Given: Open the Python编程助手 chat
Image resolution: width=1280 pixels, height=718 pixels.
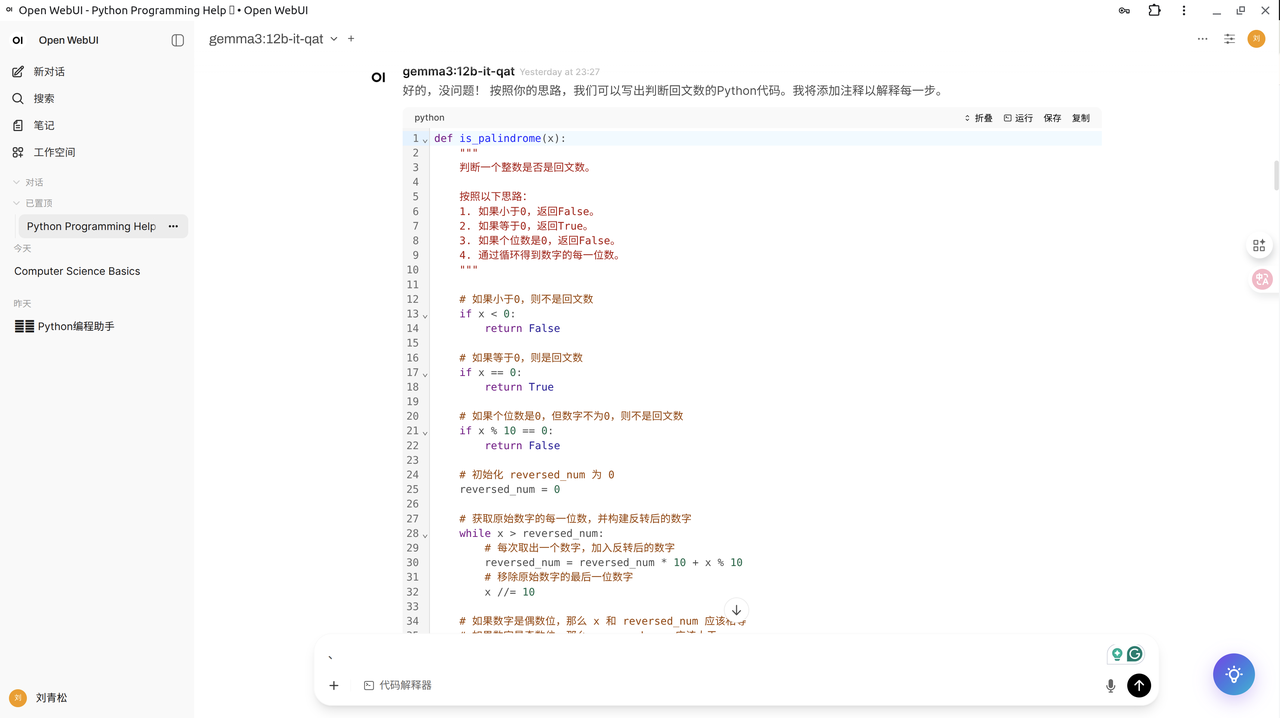Looking at the screenshot, I should (x=65, y=326).
